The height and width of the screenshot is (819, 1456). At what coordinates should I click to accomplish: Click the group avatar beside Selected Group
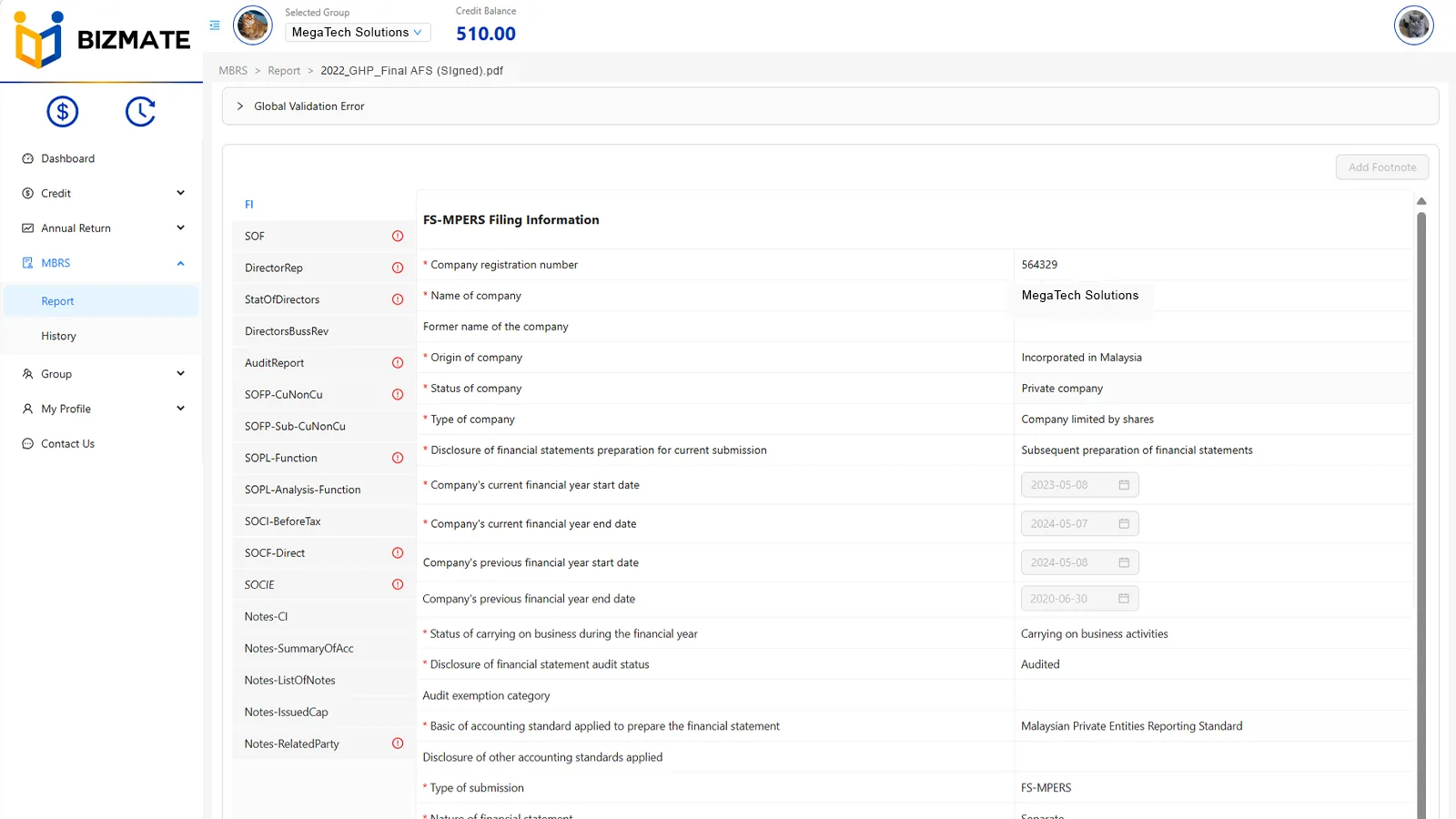point(253,25)
